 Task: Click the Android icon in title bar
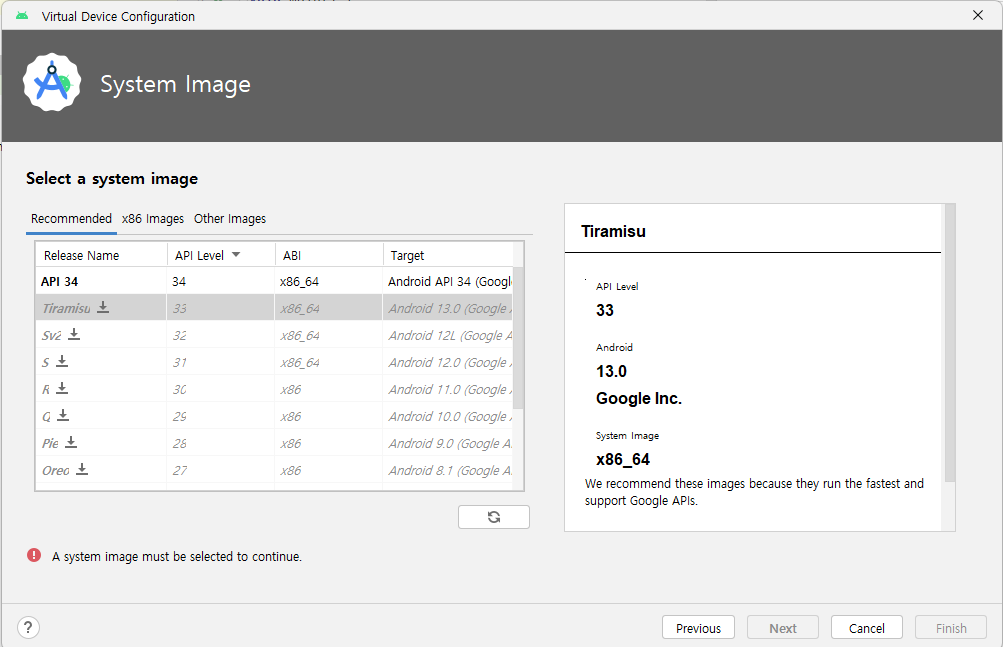coord(22,16)
